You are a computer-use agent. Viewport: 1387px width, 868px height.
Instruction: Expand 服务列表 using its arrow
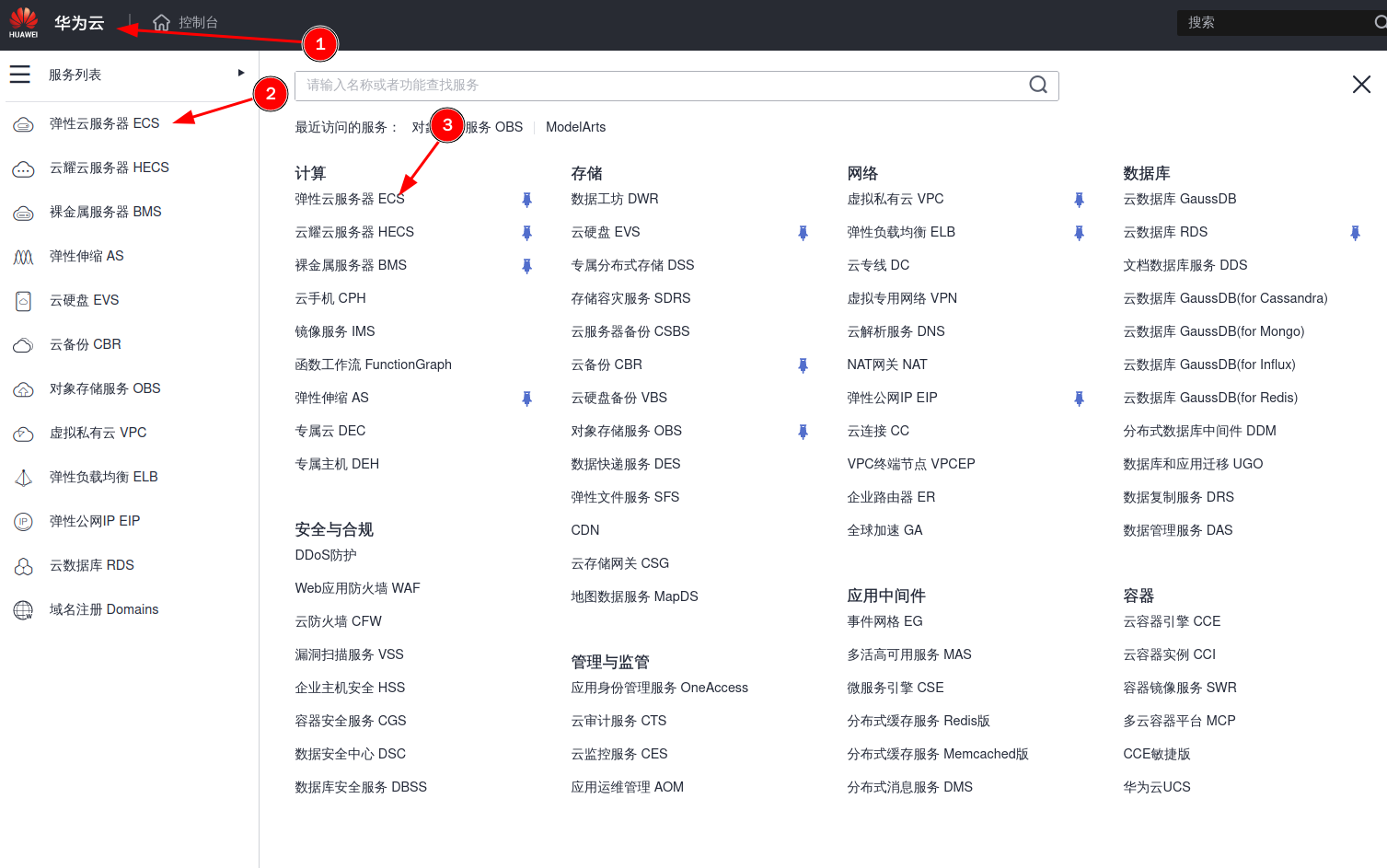[241, 73]
